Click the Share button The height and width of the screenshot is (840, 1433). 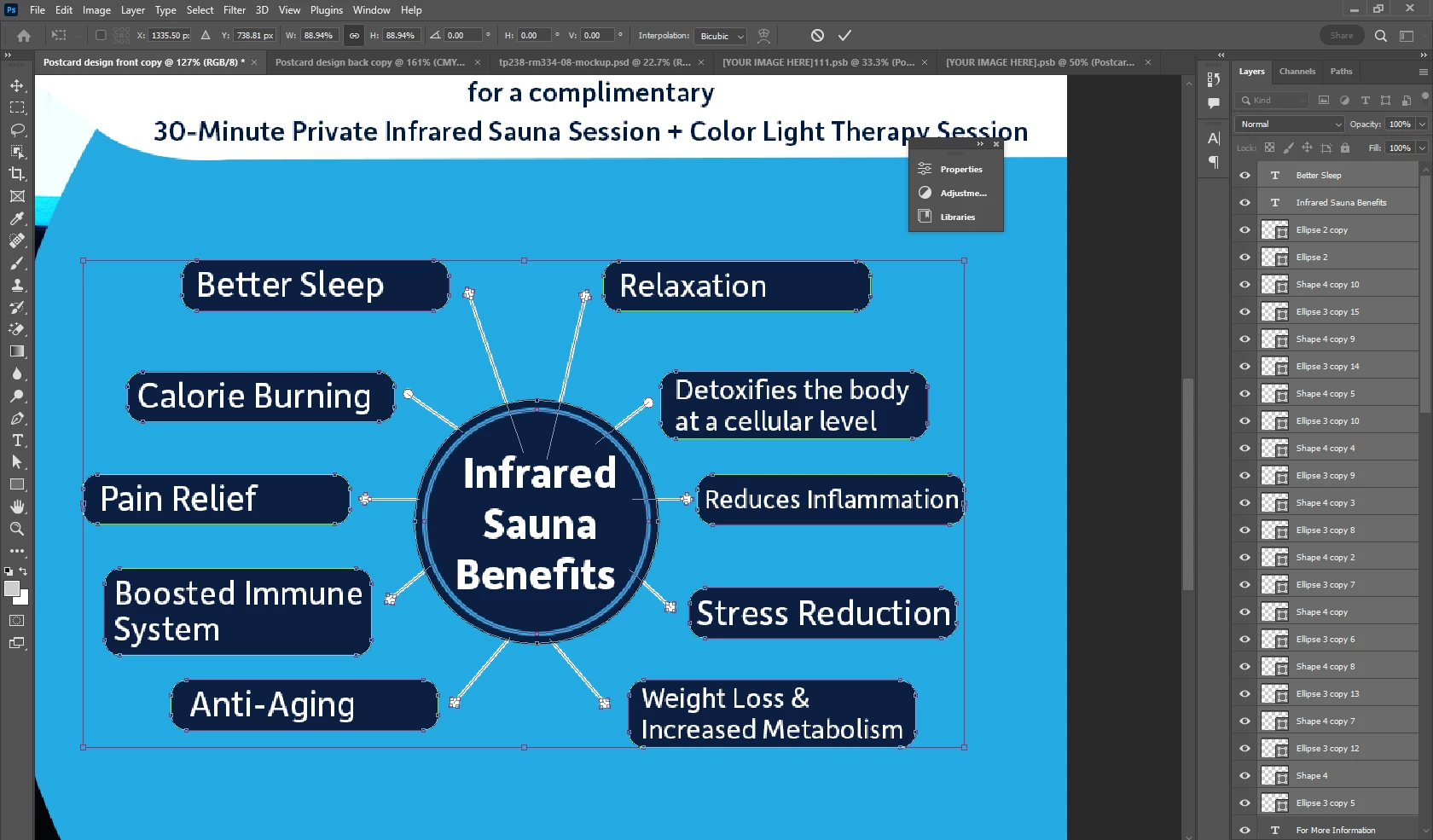coord(1342,36)
